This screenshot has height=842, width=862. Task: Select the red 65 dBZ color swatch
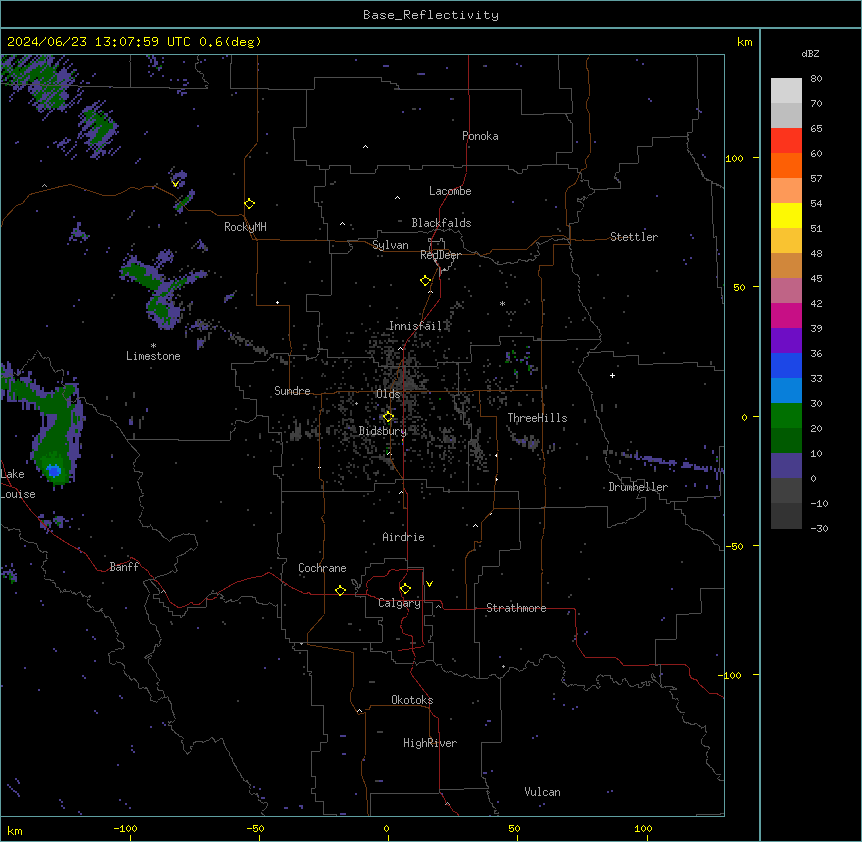(786, 141)
